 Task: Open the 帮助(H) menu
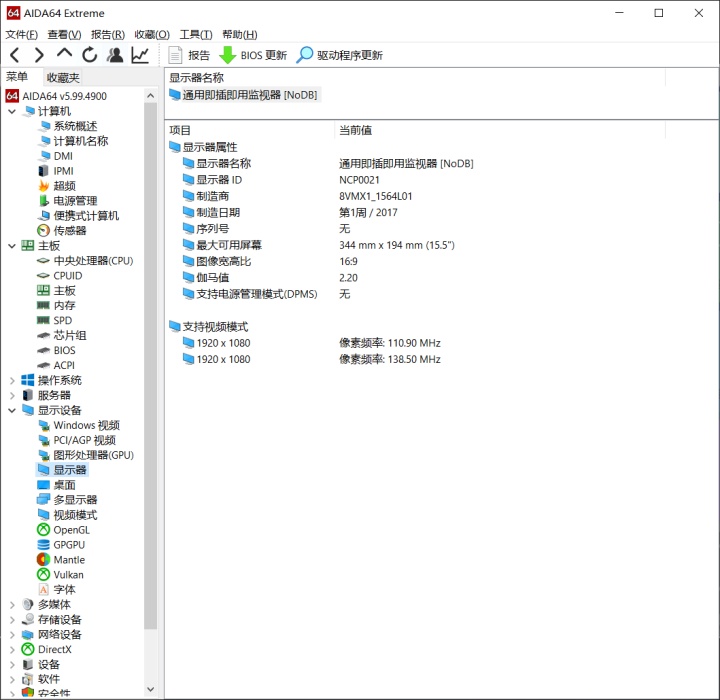point(240,34)
